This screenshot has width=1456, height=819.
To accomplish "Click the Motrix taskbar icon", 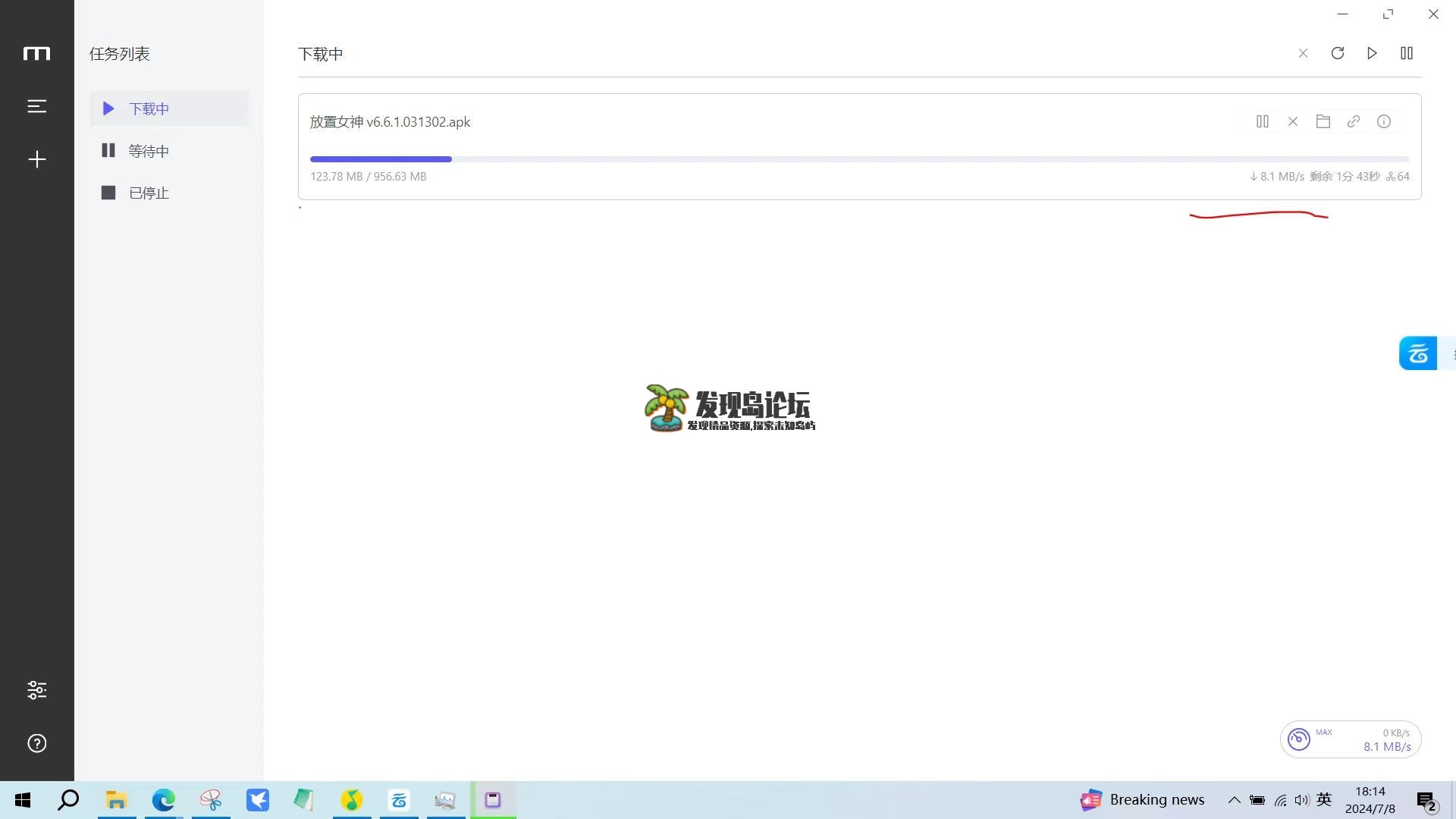I will (493, 800).
